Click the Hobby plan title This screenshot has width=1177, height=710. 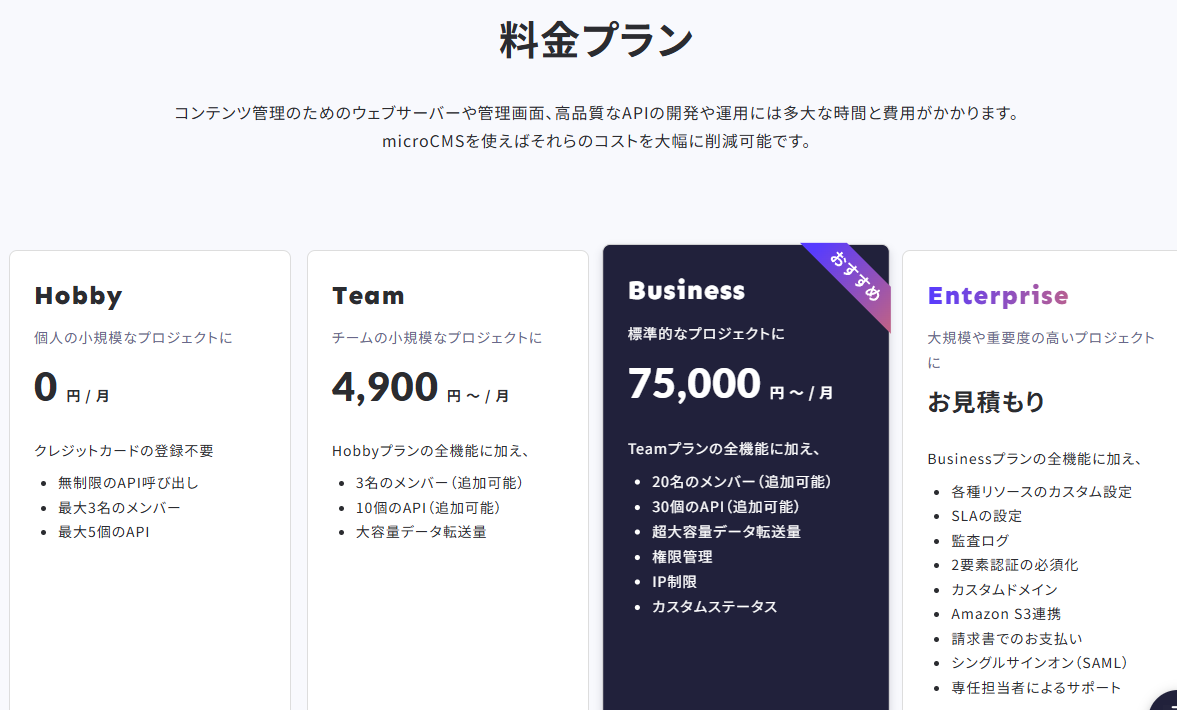(78, 296)
